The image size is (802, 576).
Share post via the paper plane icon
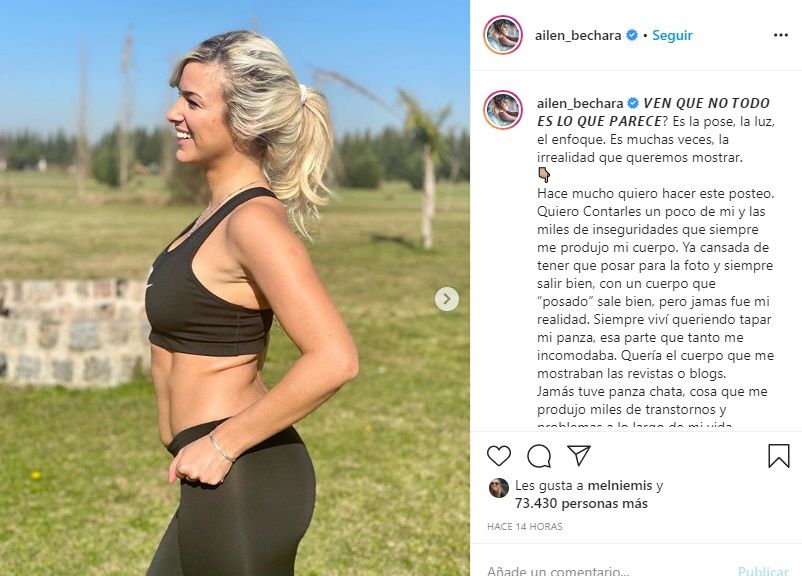pos(579,455)
